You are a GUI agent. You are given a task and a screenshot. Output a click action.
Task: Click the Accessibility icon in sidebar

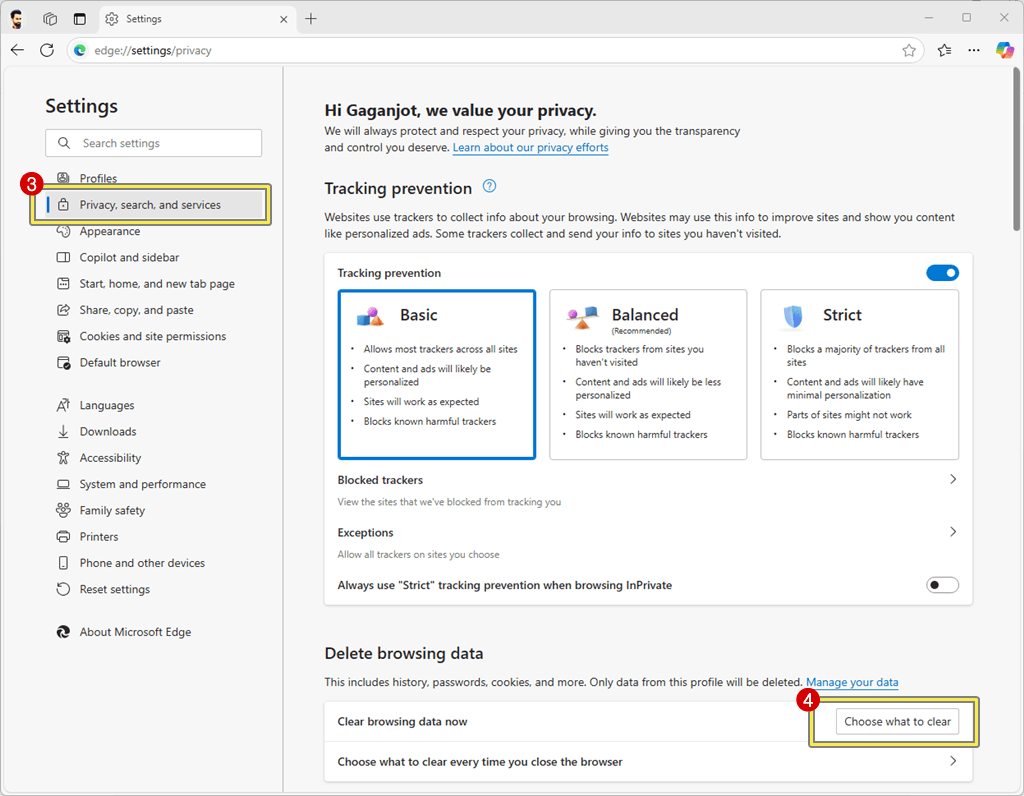(63, 458)
